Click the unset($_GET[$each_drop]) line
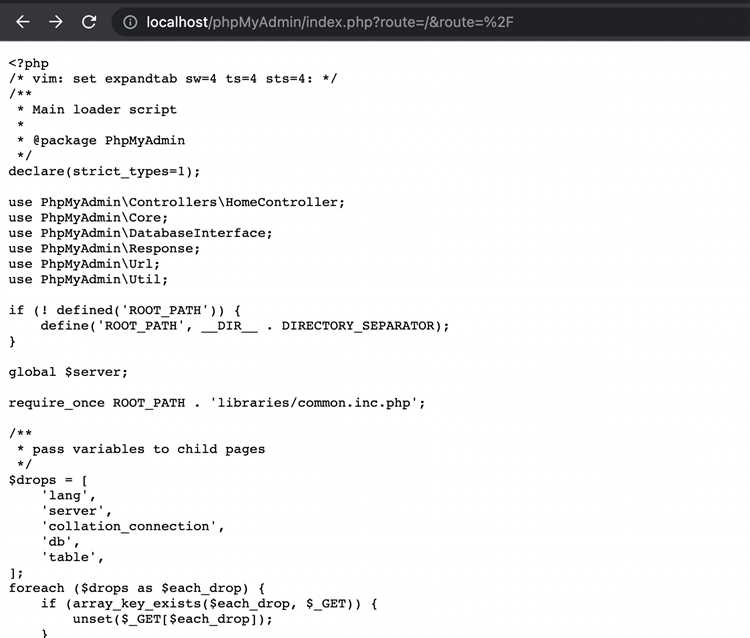This screenshot has width=750, height=638. [173, 619]
